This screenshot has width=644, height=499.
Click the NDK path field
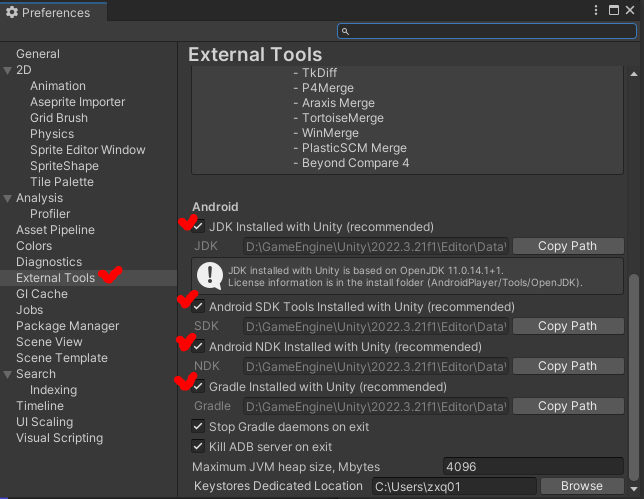click(x=376, y=366)
